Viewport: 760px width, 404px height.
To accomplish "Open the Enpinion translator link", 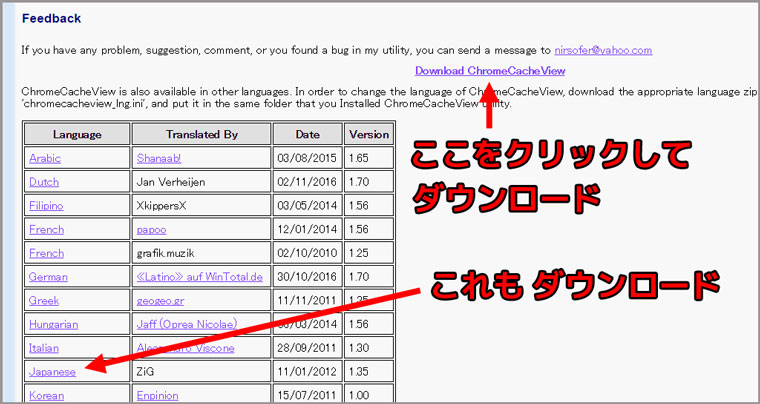I will [x=159, y=395].
